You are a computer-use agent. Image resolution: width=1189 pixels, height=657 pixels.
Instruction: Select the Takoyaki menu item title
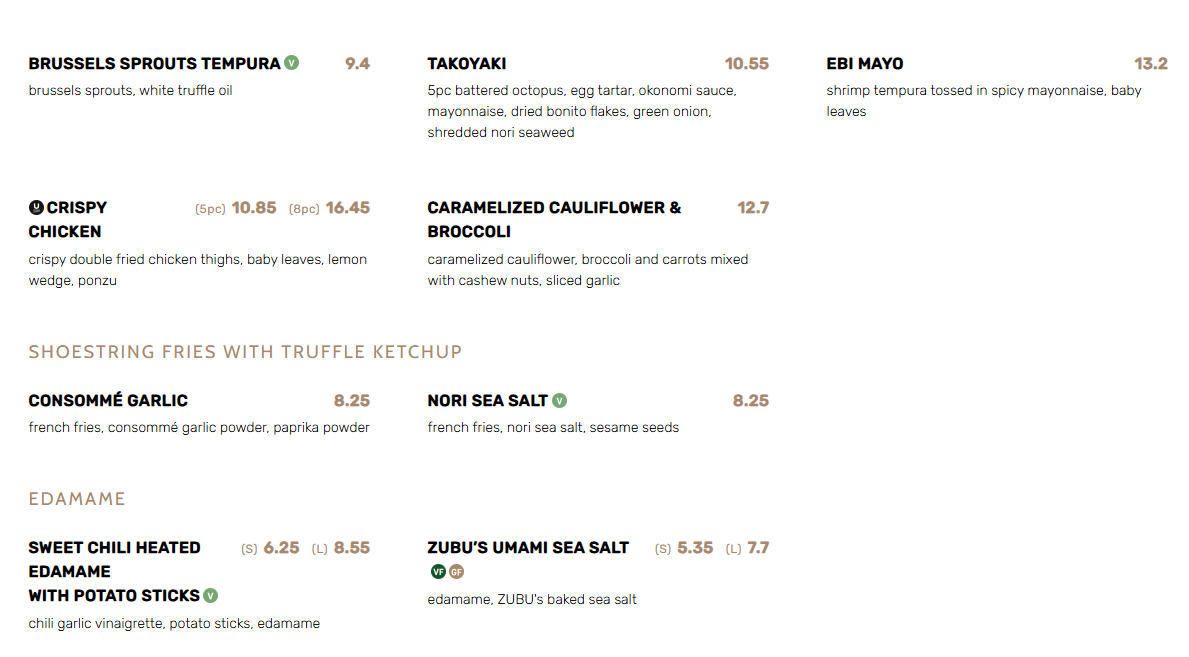(x=467, y=64)
